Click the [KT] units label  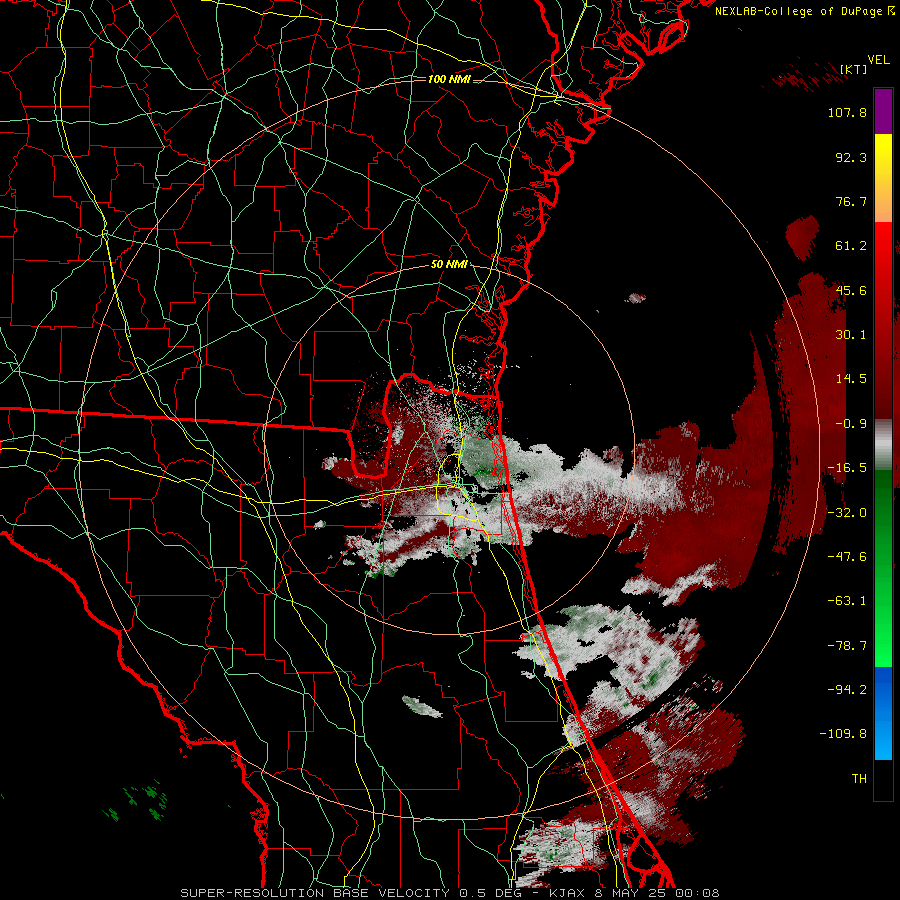coord(853,69)
